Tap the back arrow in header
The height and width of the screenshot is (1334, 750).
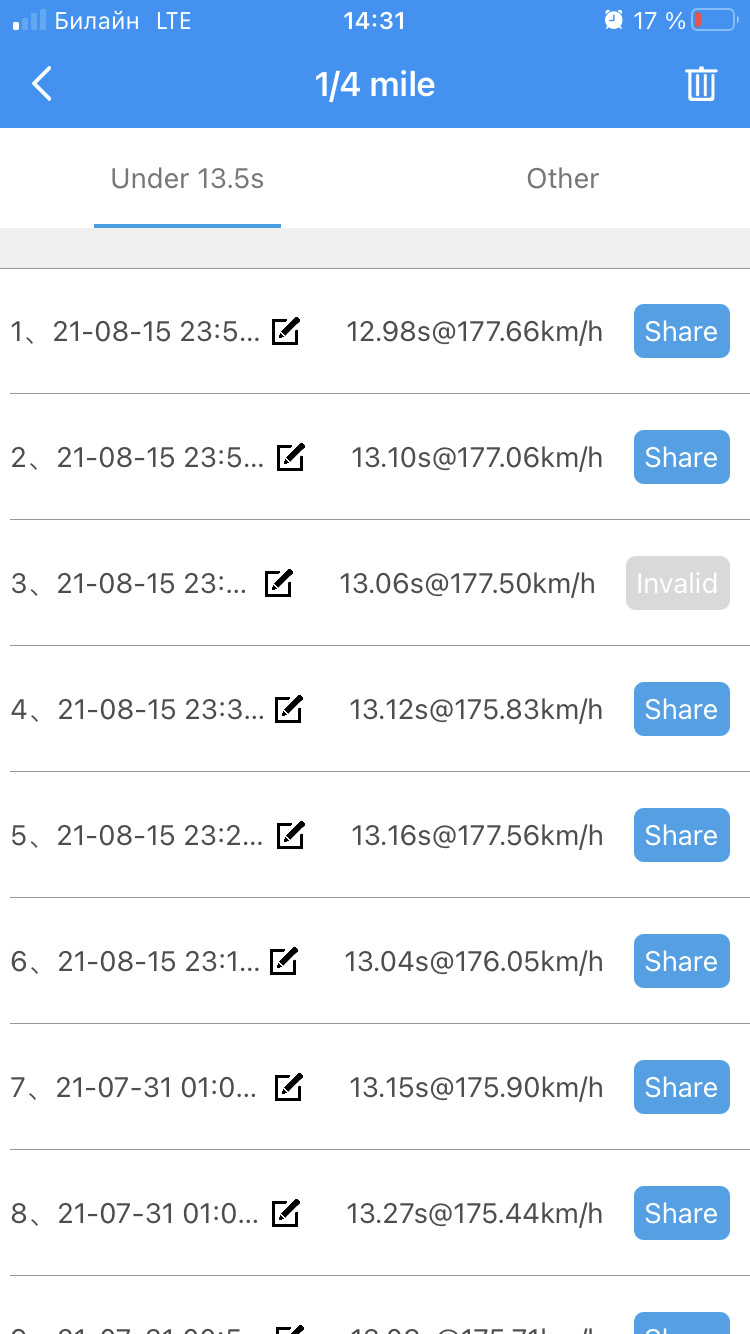(x=42, y=84)
